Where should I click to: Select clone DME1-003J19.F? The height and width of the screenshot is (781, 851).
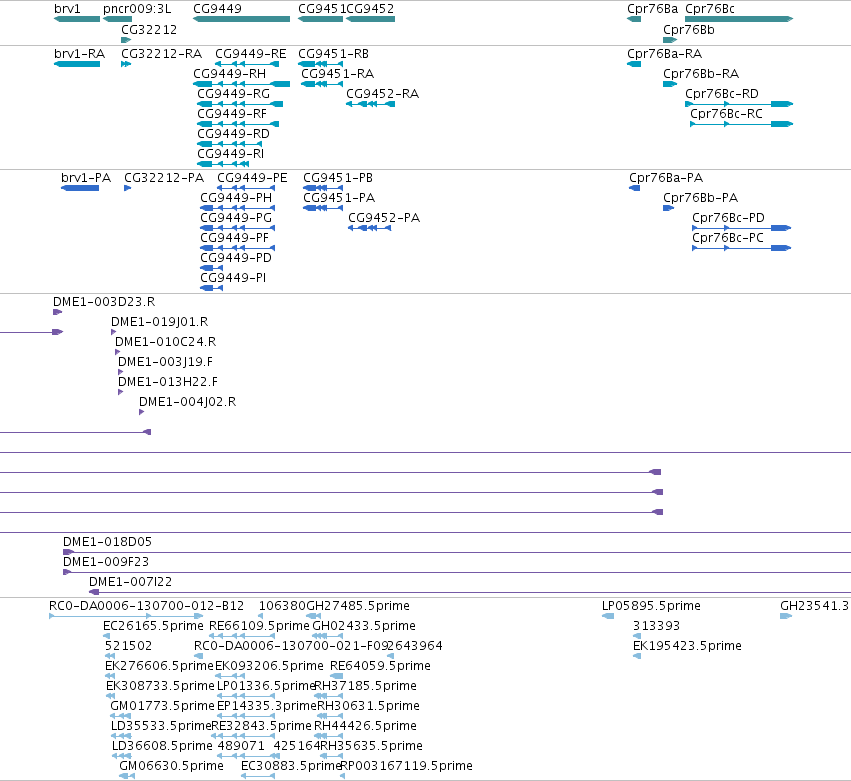[166, 361]
